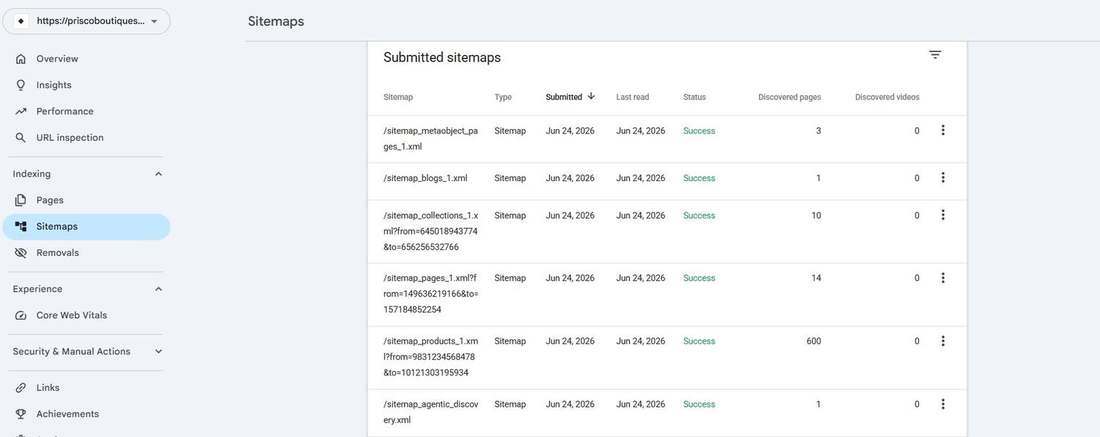Click the 10 discovered pages value
This screenshot has height=437, width=1100.
[816, 215]
